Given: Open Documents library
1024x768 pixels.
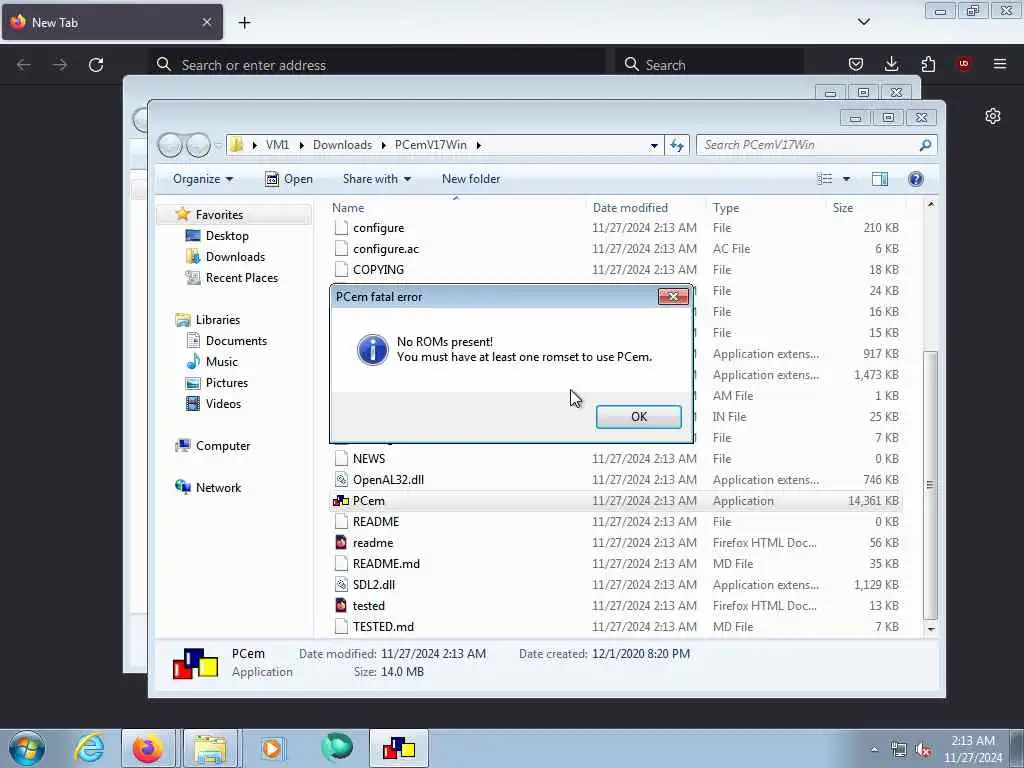Looking at the screenshot, I should click(x=236, y=341).
